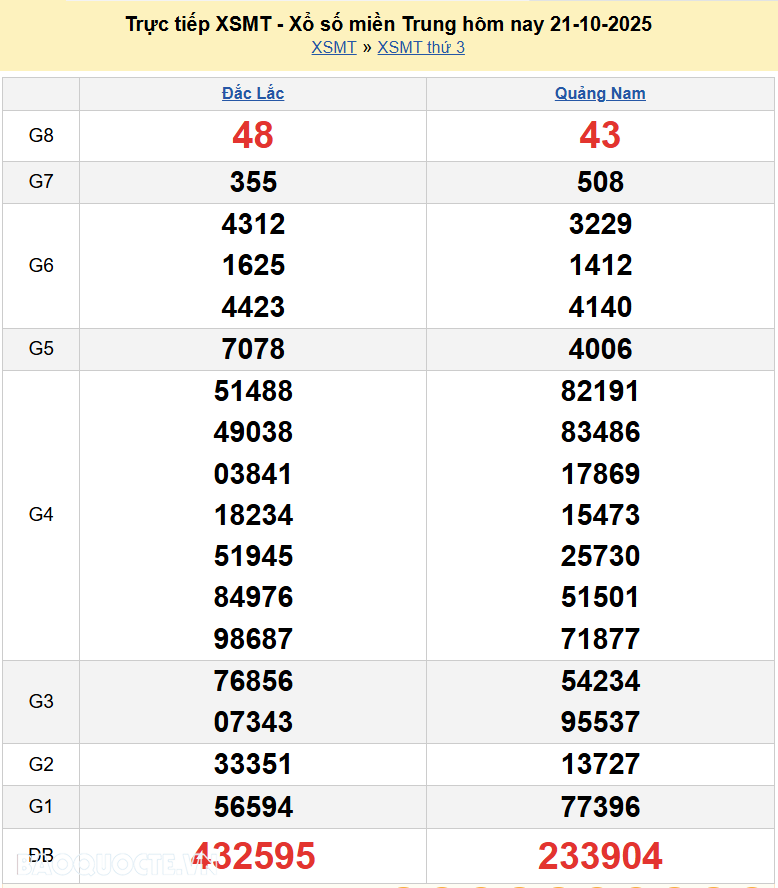
Task: Select G2 number 33351
Action: coord(253,764)
